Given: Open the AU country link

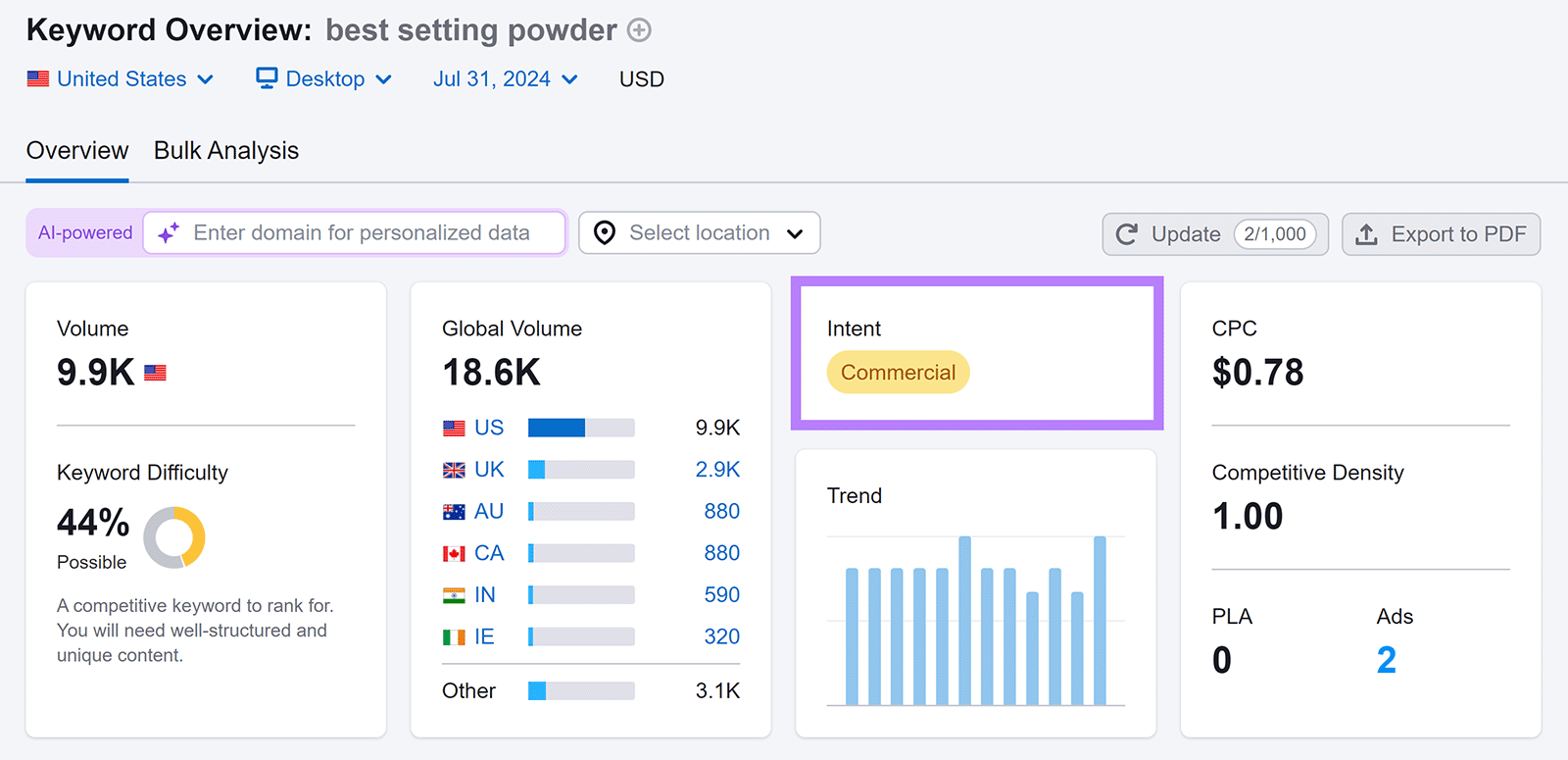Looking at the screenshot, I should pos(489,511).
